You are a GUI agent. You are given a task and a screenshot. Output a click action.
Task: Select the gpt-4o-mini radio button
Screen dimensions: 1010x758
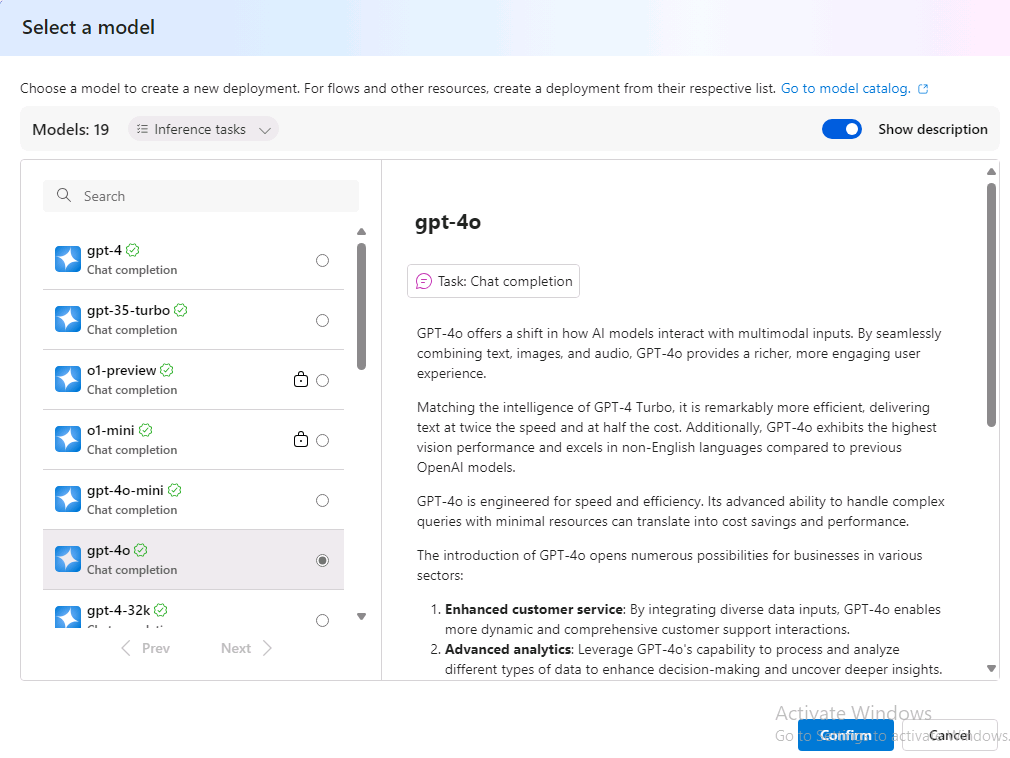(x=323, y=500)
